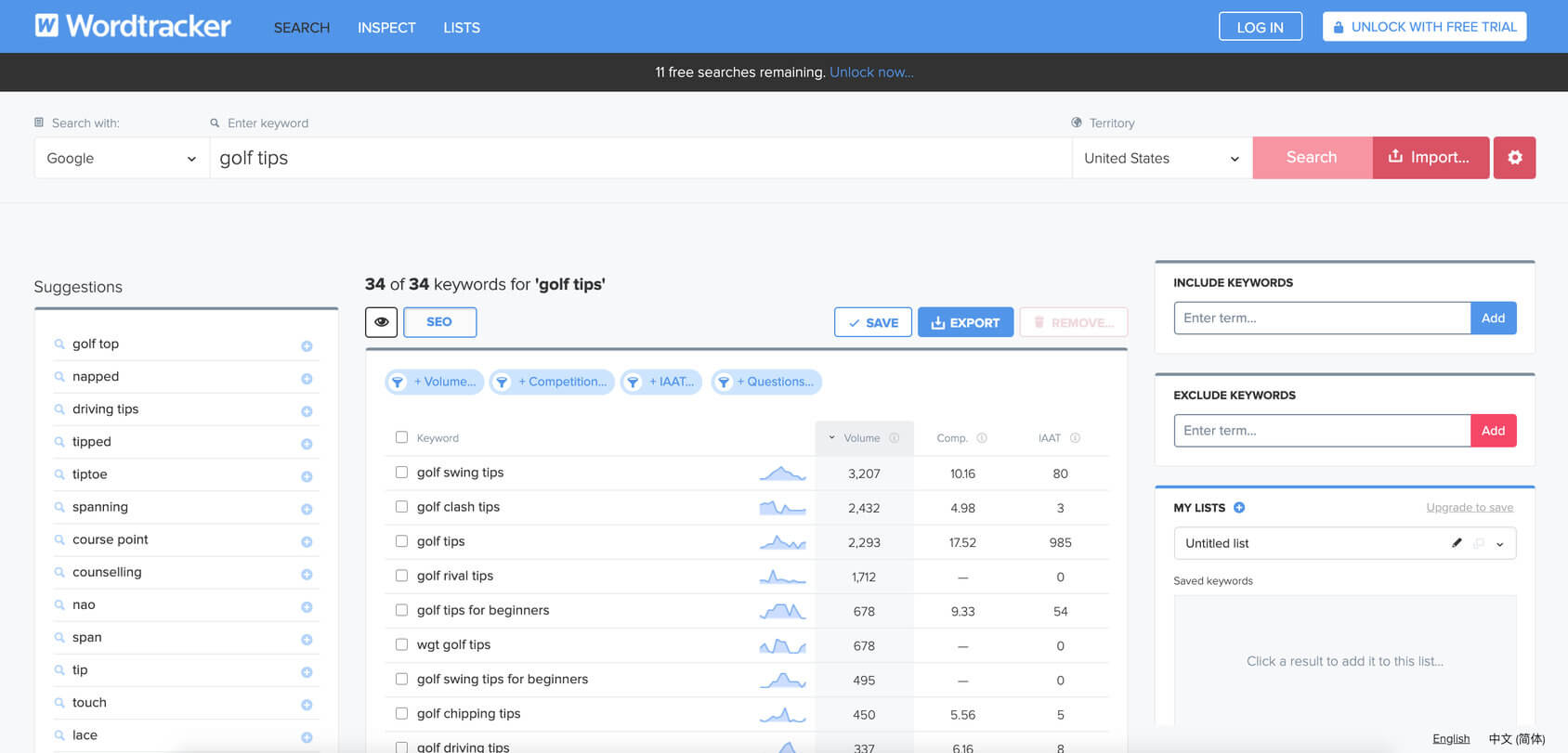Add 'spanning' suggestion with plus icon
This screenshot has height=753, width=1568.
[x=307, y=509]
